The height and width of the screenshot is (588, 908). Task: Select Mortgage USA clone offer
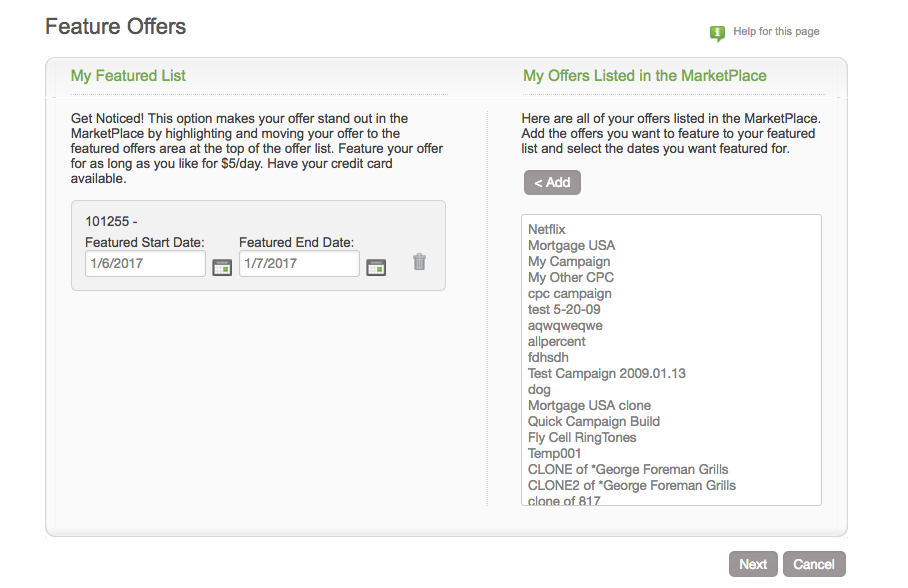[671, 406]
